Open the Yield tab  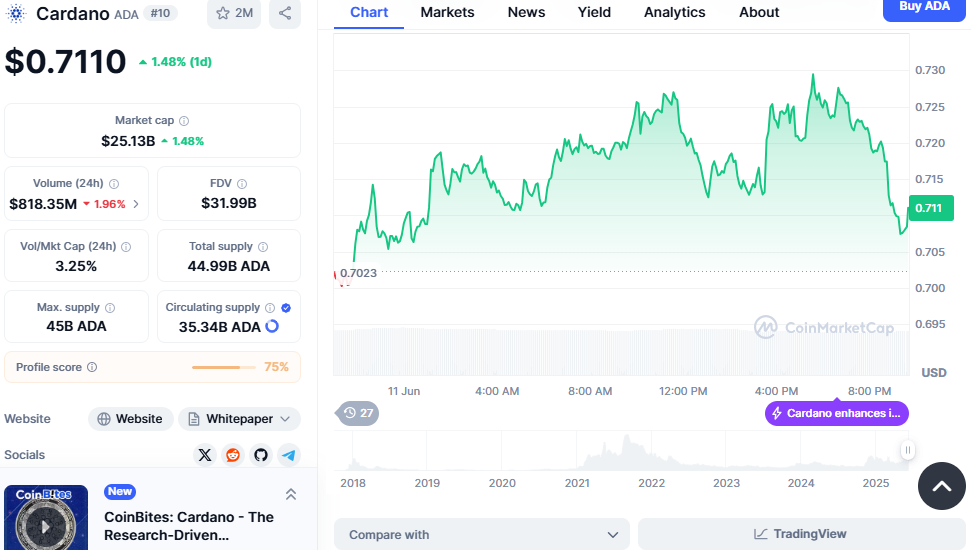(594, 12)
